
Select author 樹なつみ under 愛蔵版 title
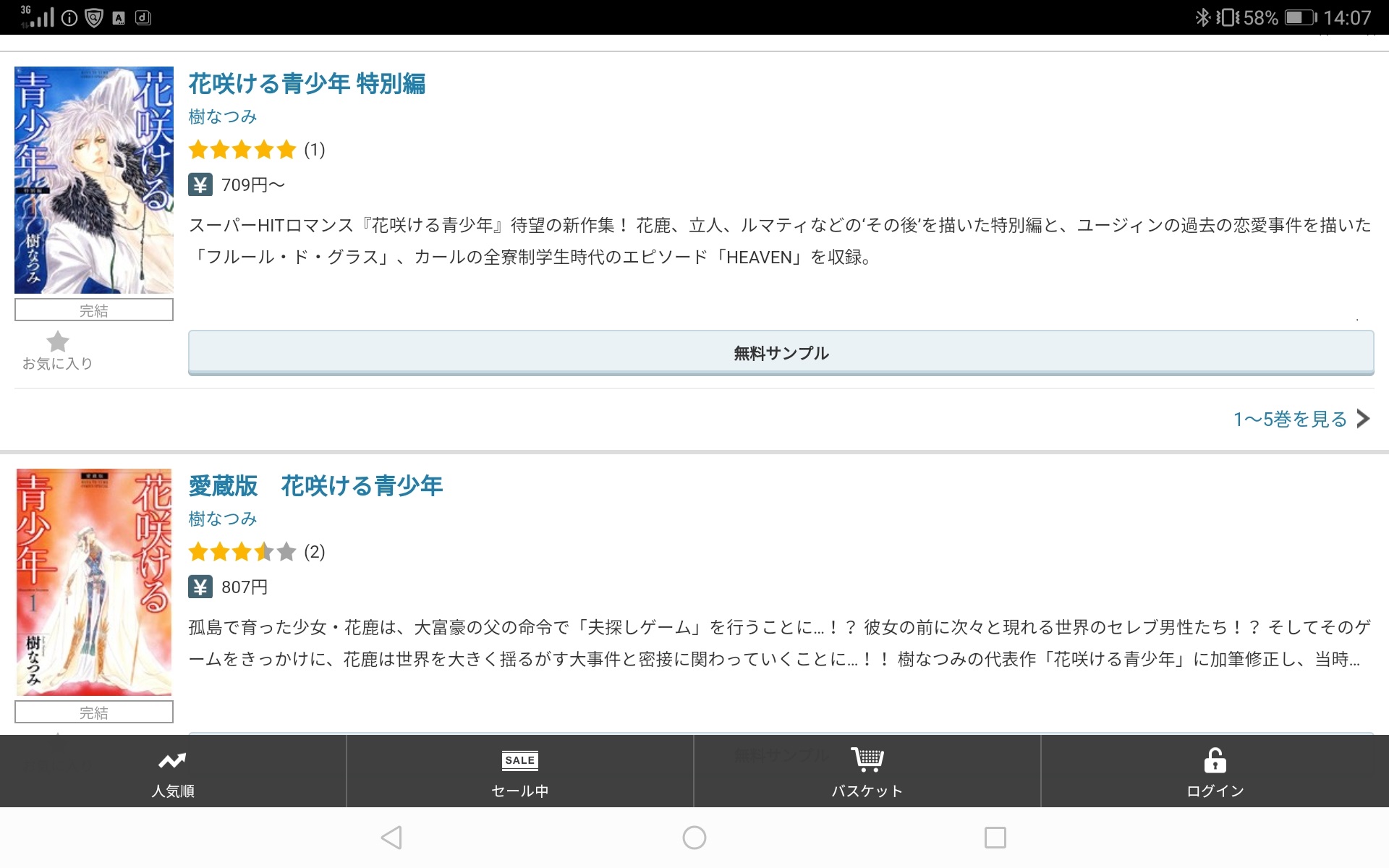(x=223, y=519)
